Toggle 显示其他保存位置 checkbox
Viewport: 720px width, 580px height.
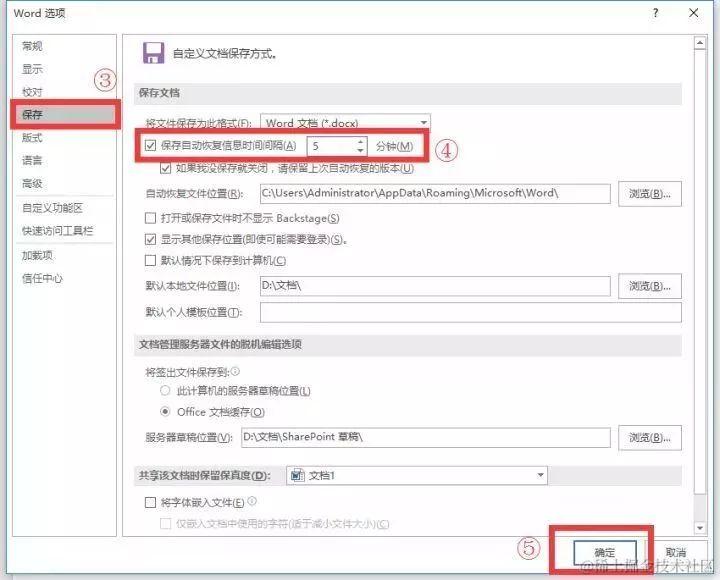150,239
